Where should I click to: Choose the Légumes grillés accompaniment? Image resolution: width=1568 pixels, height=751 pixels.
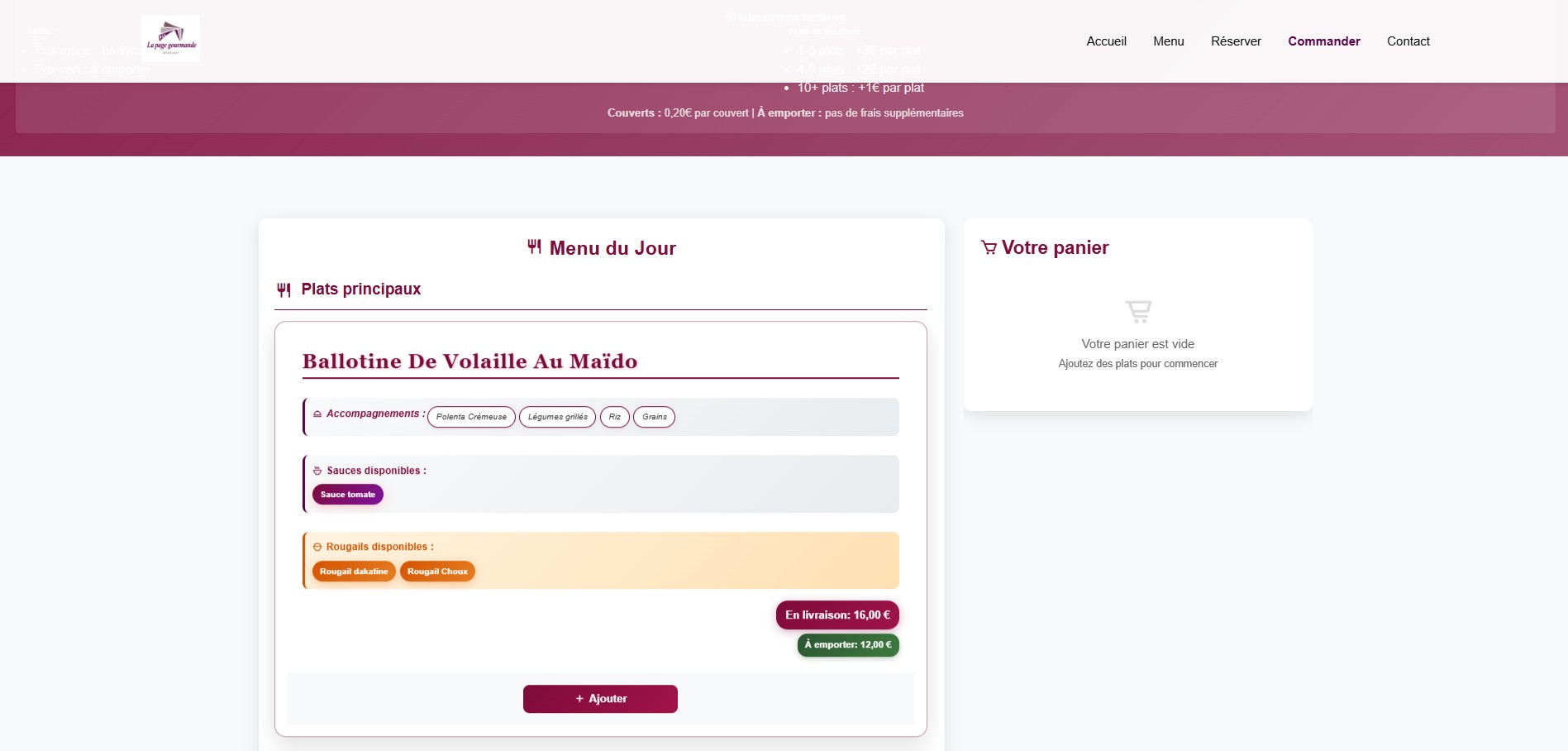(x=557, y=417)
